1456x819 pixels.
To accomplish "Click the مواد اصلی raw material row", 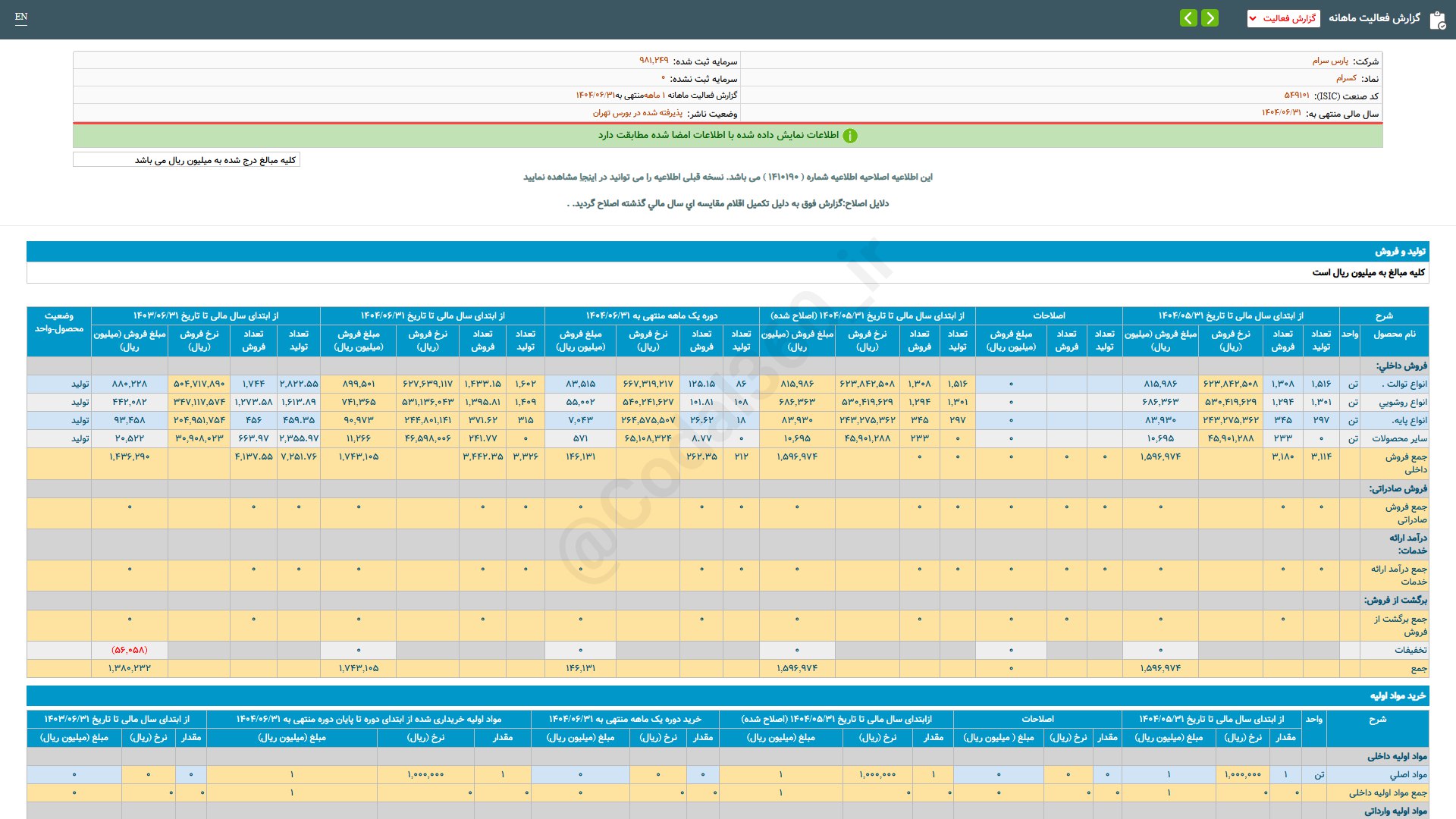I will [x=1407, y=774].
